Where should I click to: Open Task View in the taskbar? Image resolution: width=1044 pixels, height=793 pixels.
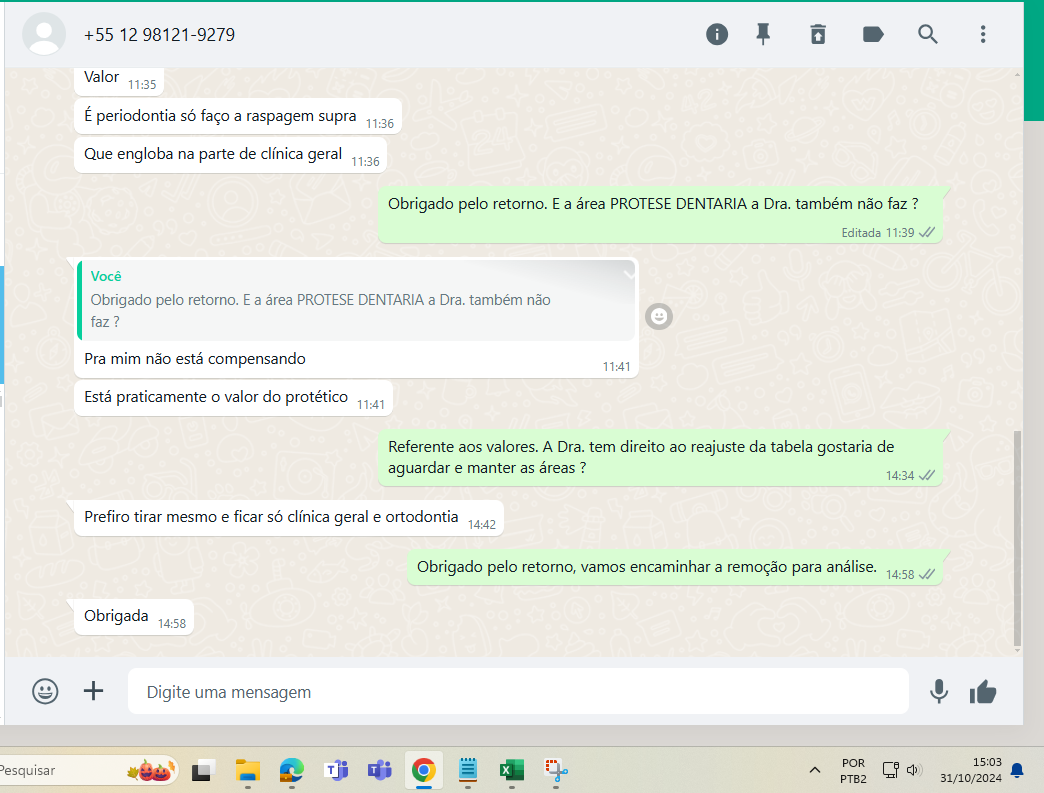point(203,770)
